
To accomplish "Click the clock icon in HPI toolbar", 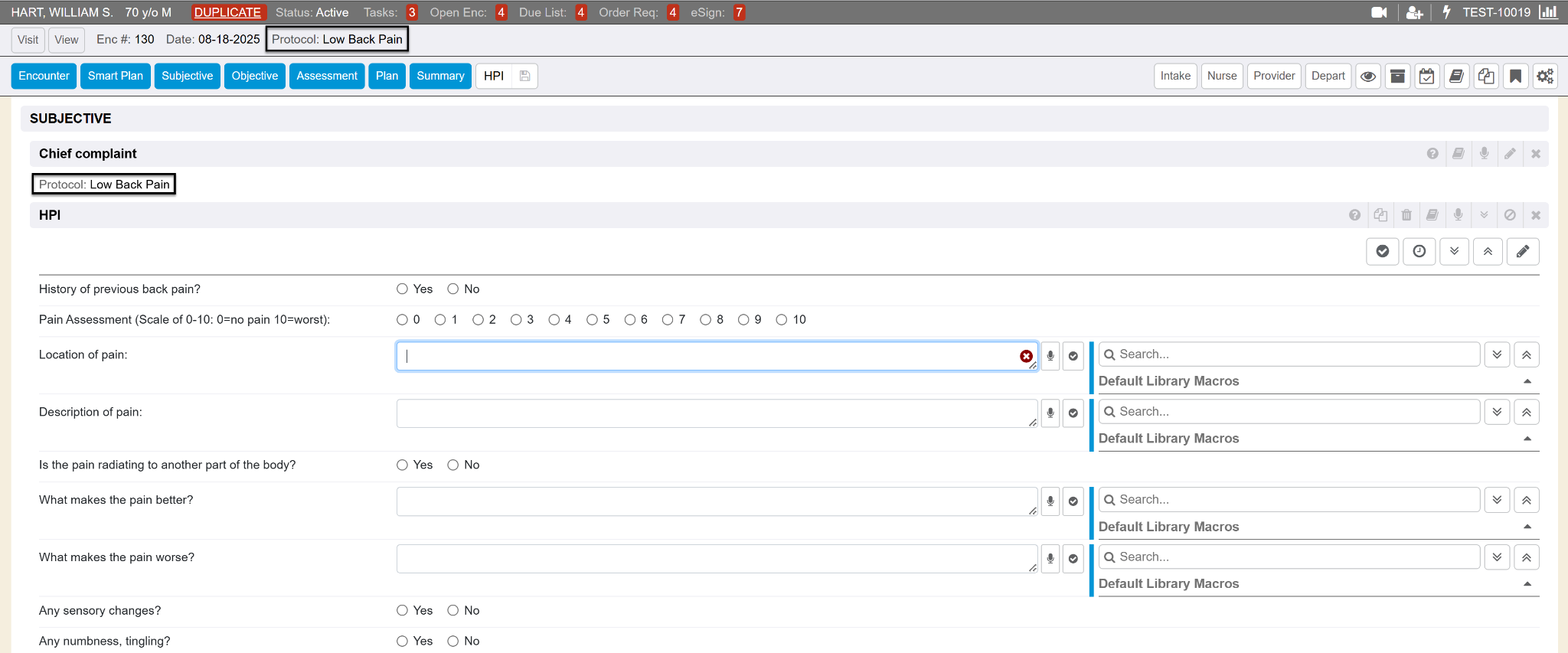I will [x=1419, y=251].
